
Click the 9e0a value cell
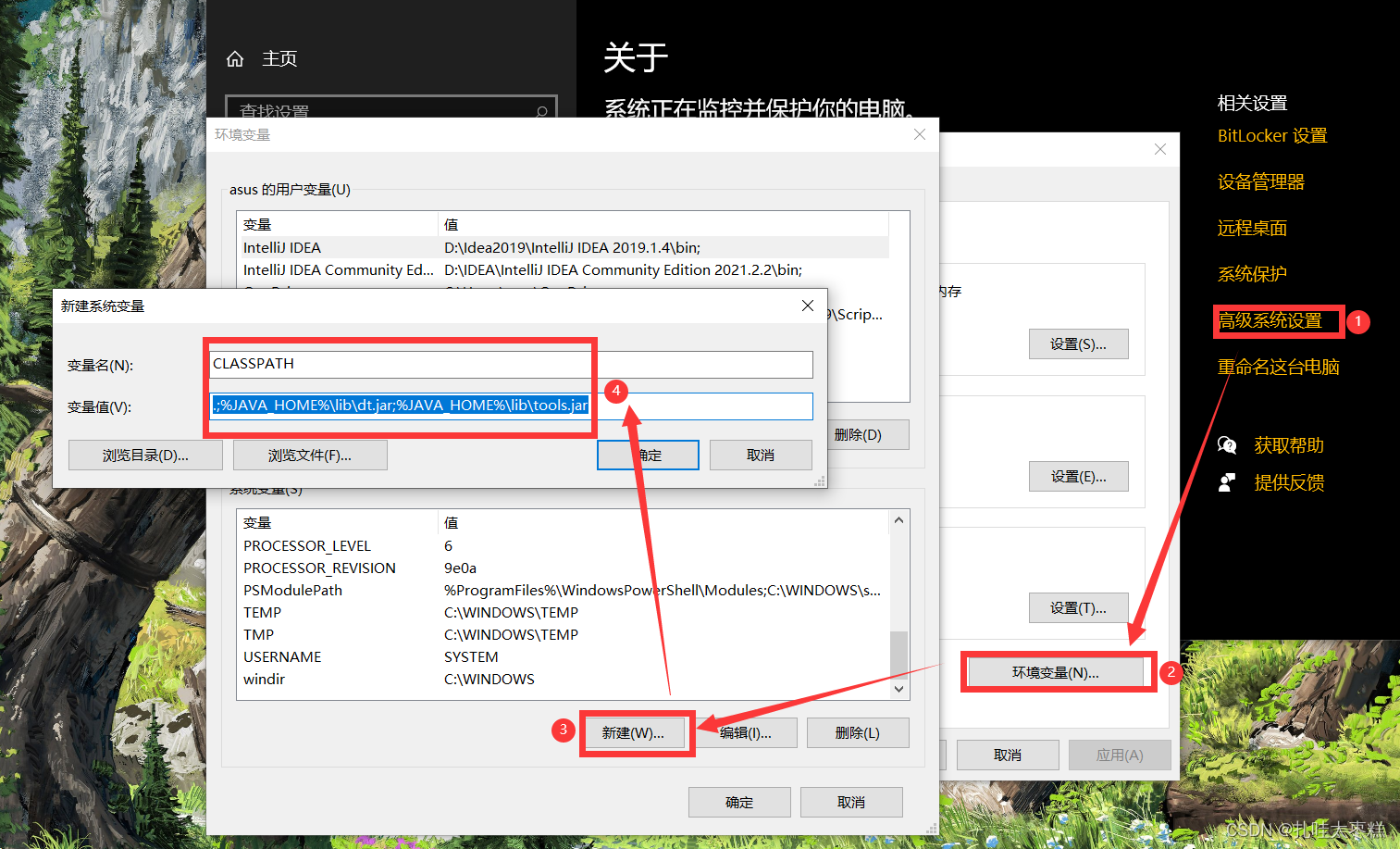pyautogui.click(x=460, y=568)
